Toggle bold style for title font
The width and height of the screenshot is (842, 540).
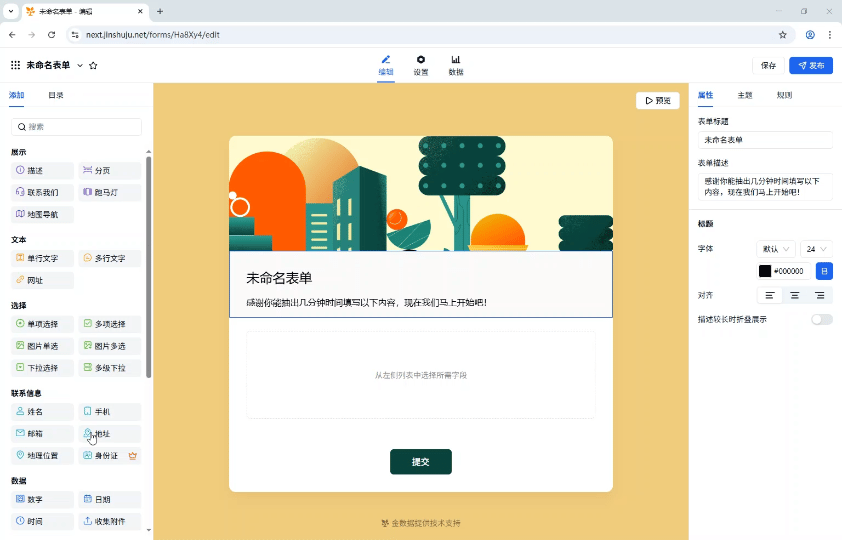pyautogui.click(x=824, y=271)
